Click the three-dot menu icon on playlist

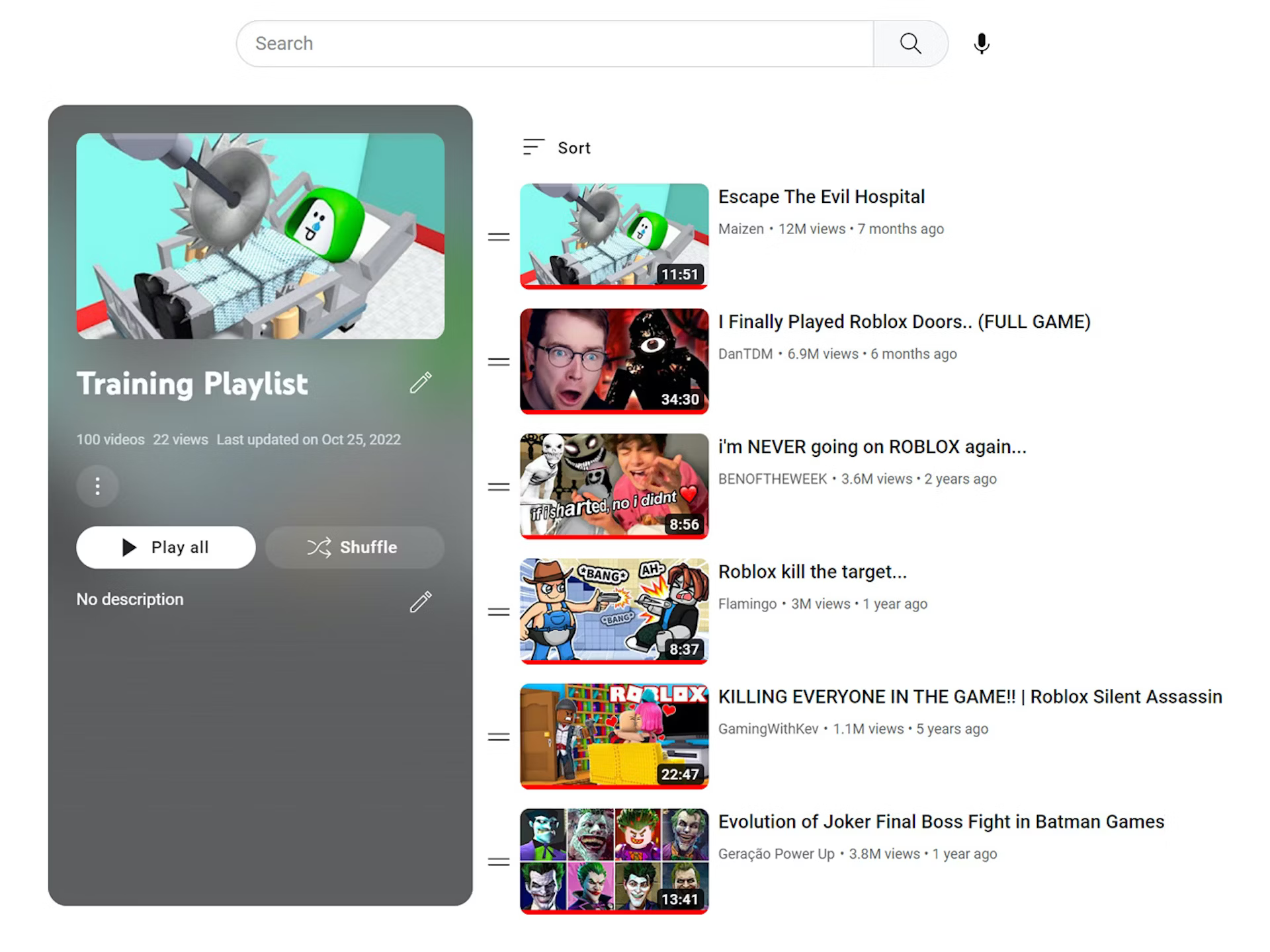click(97, 486)
